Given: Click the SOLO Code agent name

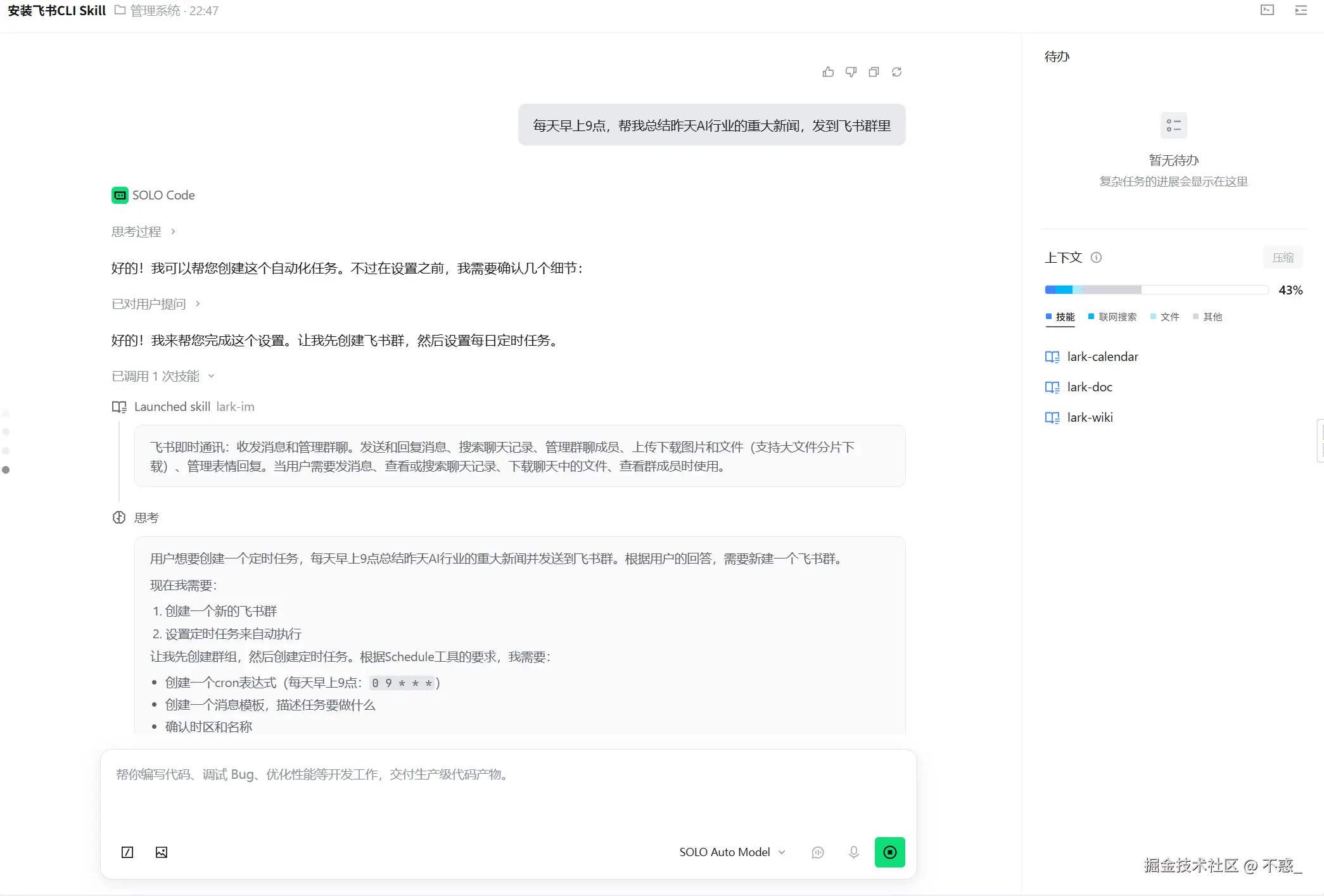Looking at the screenshot, I should [x=163, y=195].
